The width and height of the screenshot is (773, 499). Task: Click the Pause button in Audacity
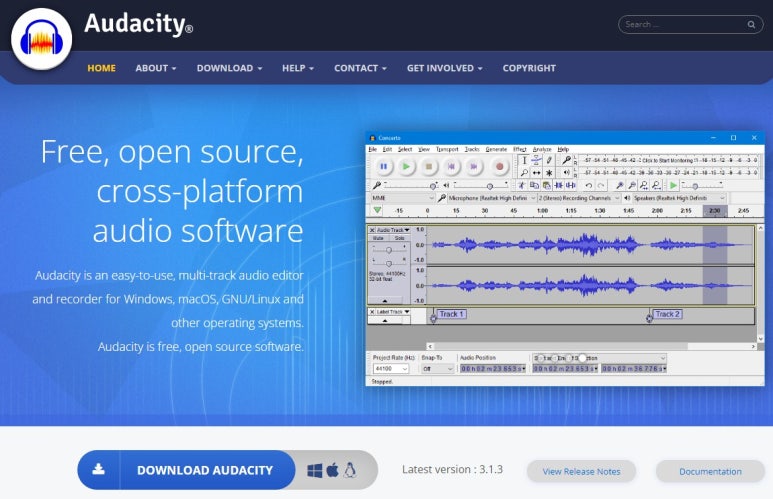tap(384, 167)
